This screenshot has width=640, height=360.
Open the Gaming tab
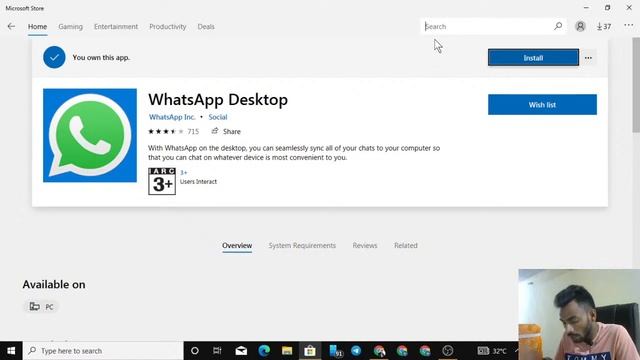[70, 27]
